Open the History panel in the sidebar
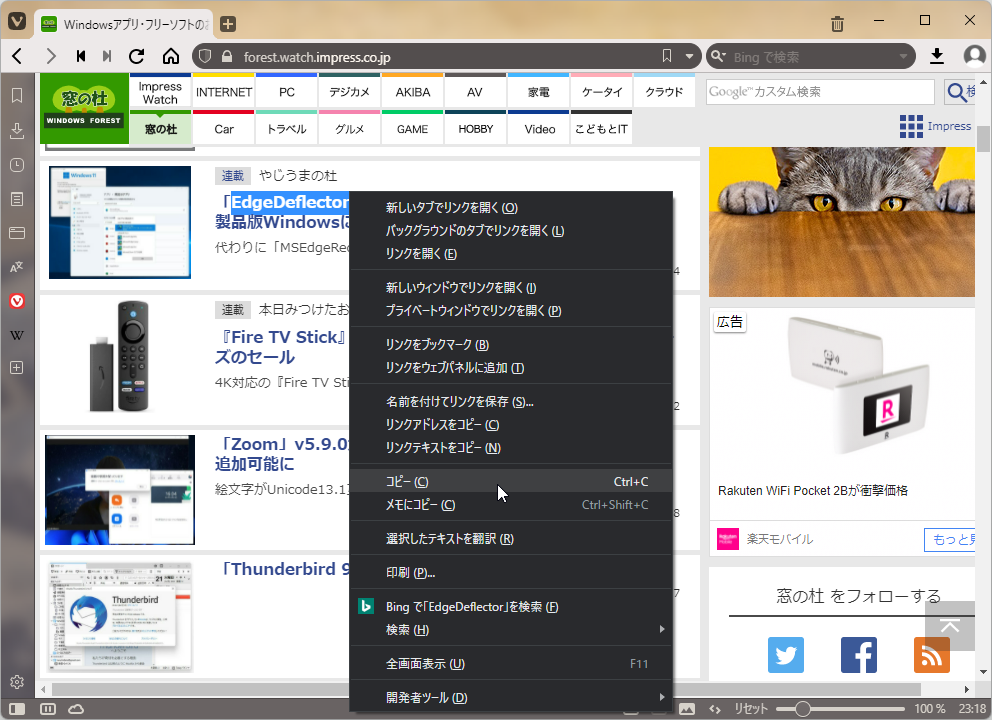 point(16,164)
